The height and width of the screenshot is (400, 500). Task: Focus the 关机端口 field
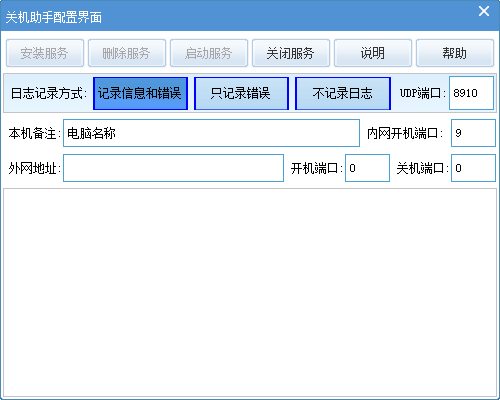pos(473,168)
